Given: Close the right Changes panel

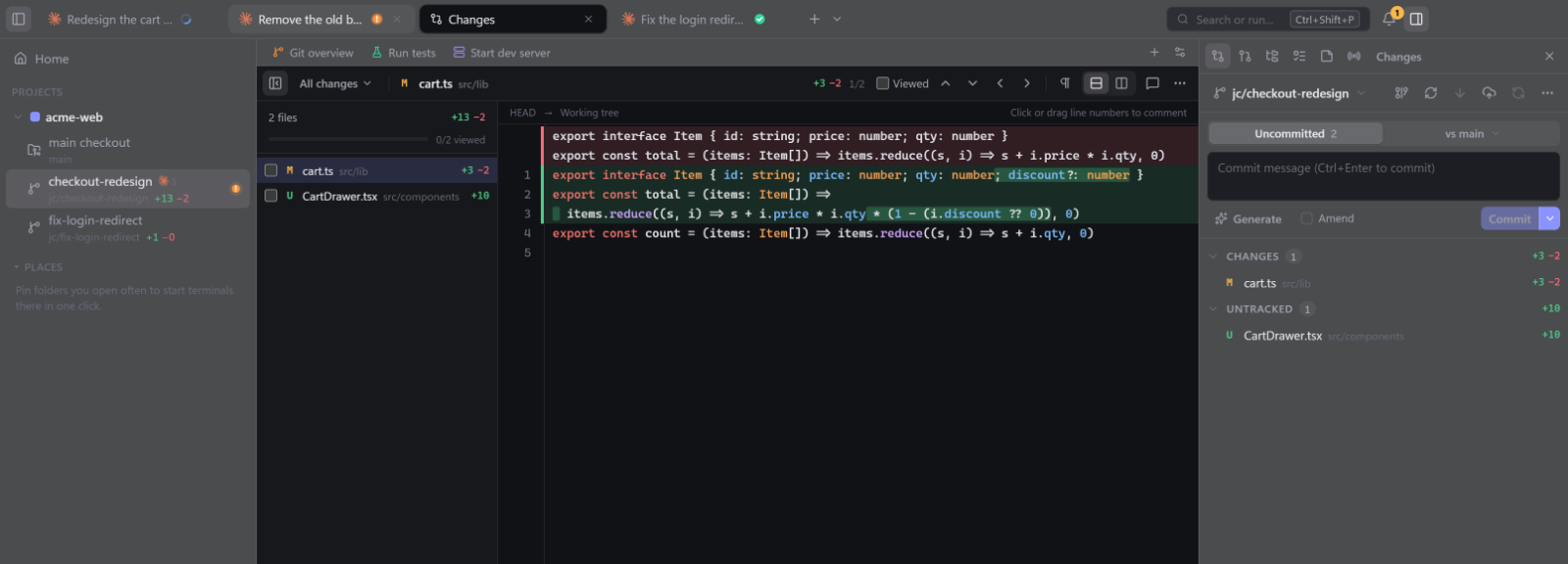Looking at the screenshot, I should pos(1549,56).
